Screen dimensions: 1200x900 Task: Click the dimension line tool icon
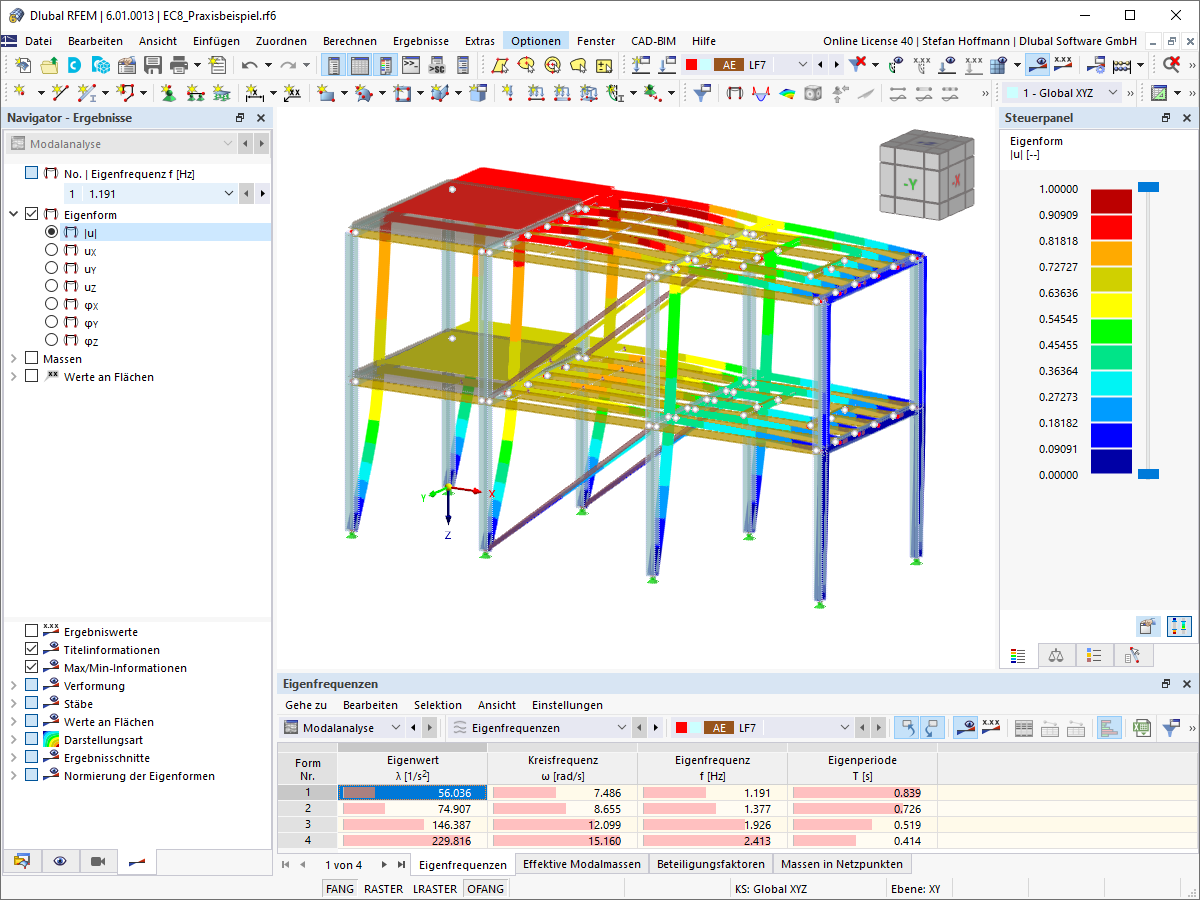[254, 93]
